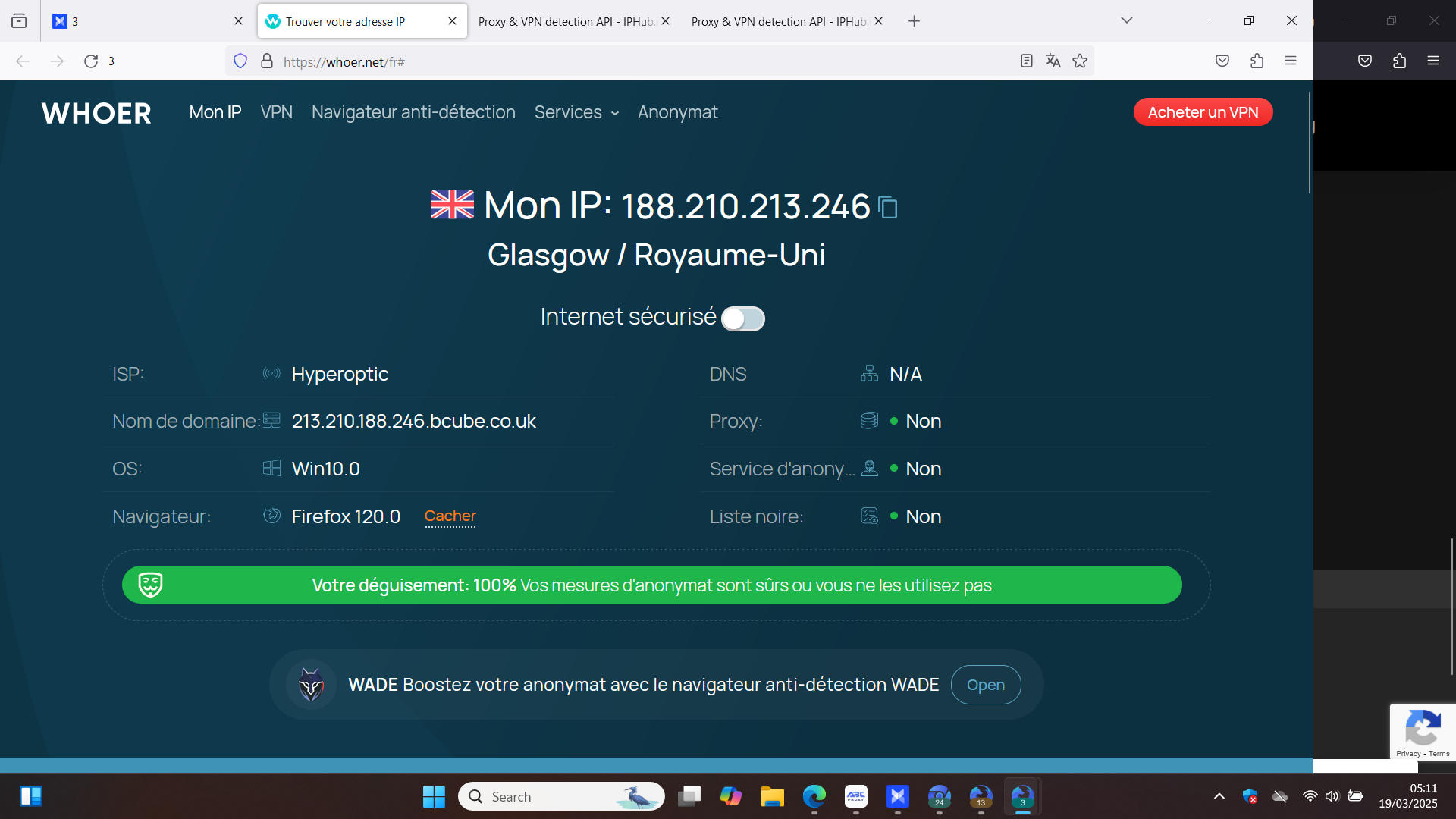
Task: Go to the VPN page in navigation
Action: tap(277, 112)
